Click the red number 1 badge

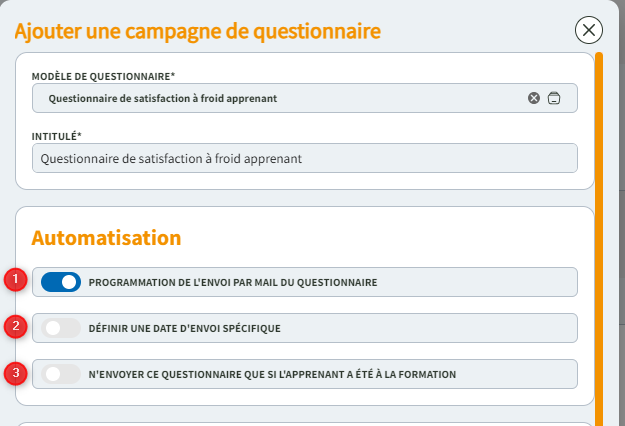(15, 280)
